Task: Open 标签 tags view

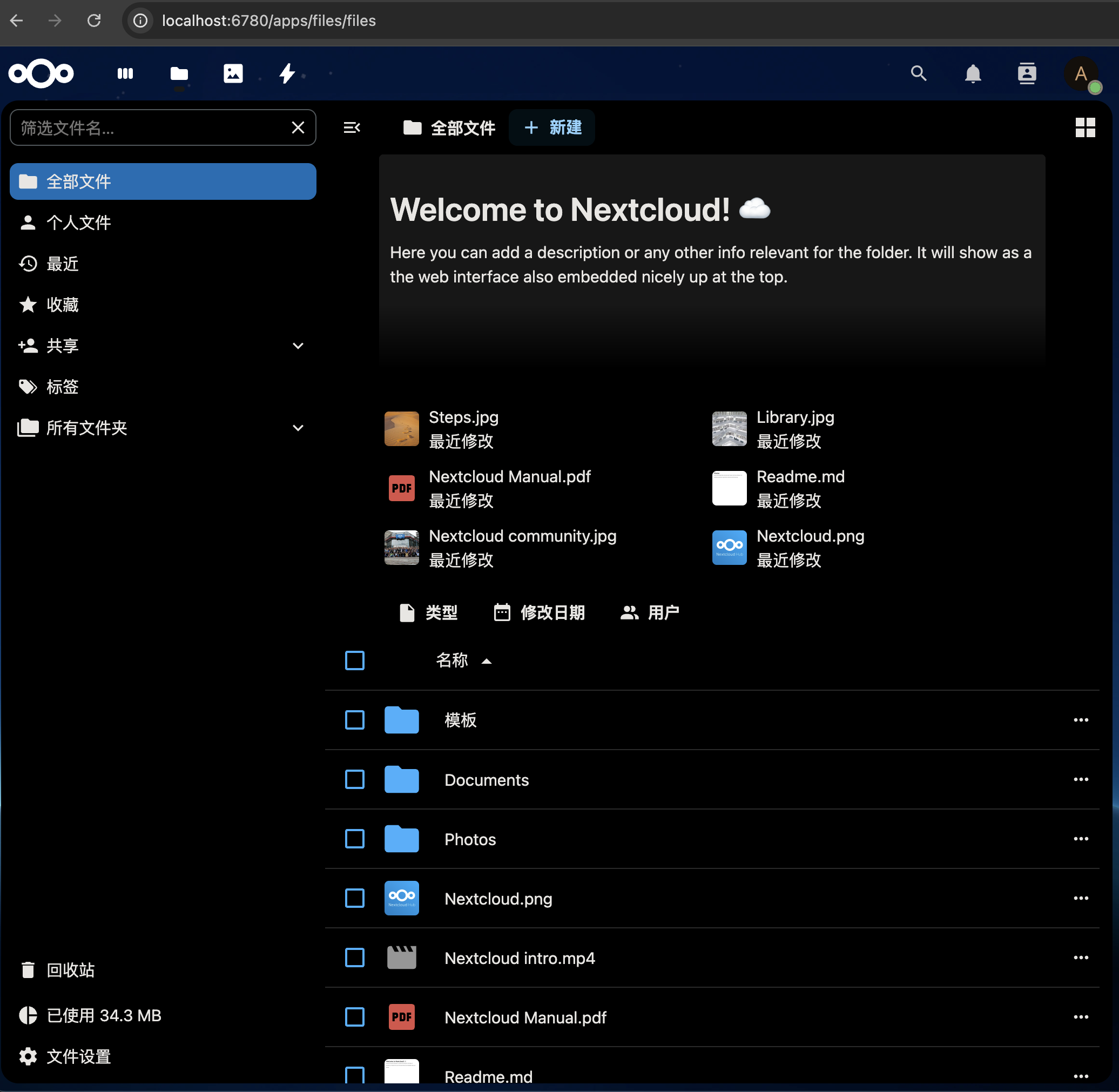Action: click(163, 387)
